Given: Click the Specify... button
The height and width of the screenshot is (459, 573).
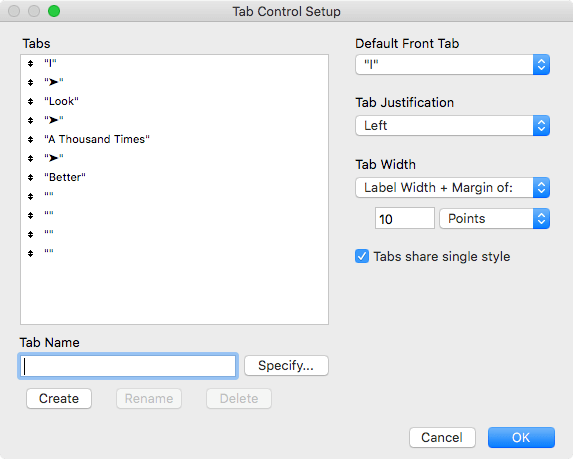Looking at the screenshot, I should pyautogui.click(x=286, y=365).
